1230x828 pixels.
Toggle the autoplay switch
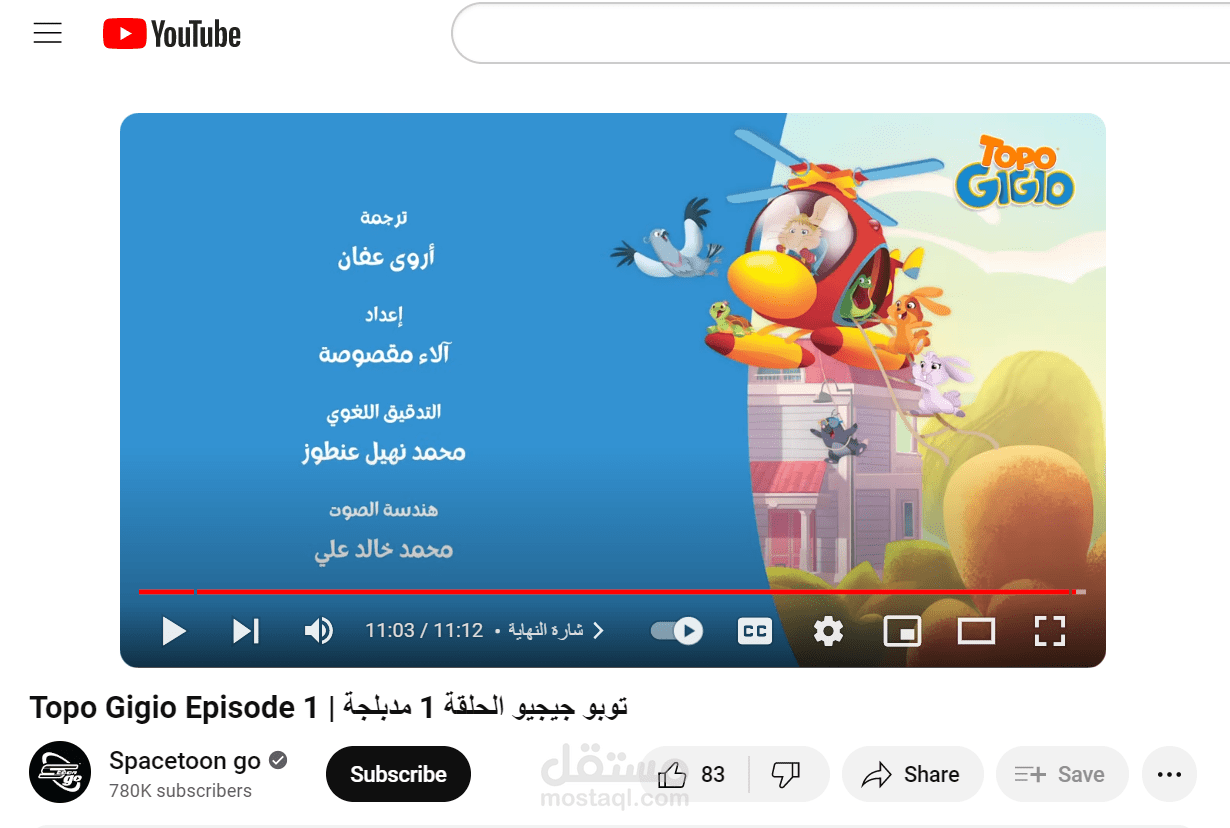tap(677, 631)
